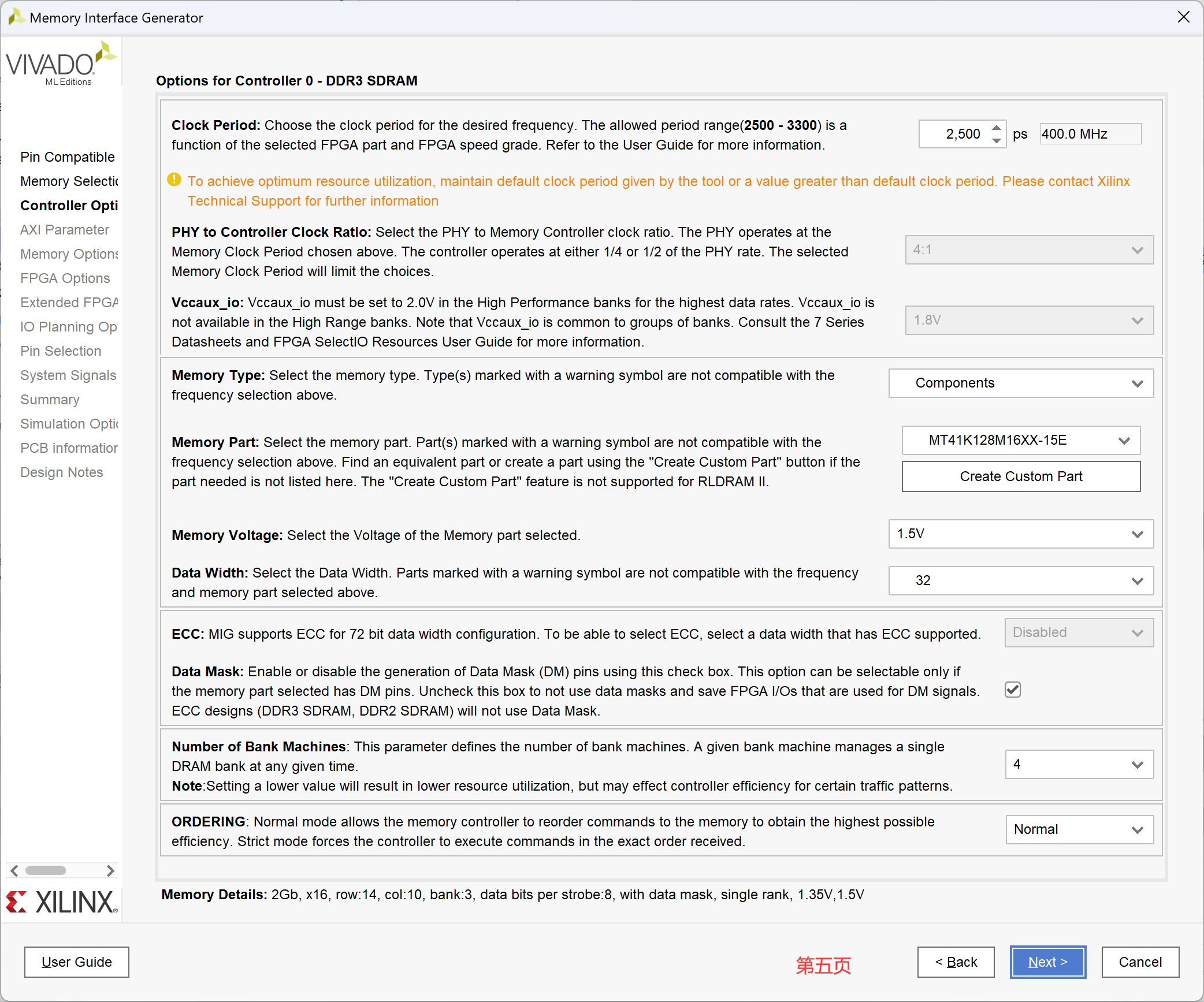Screen dimensions: 1204x1002
Task: Increase clock period with the up arrow
Action: pos(997,128)
